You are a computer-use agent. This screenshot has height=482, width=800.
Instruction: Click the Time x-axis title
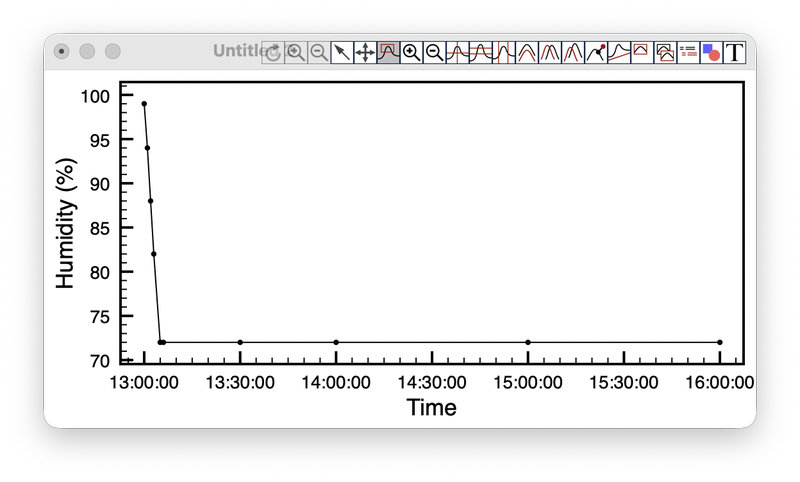431,407
